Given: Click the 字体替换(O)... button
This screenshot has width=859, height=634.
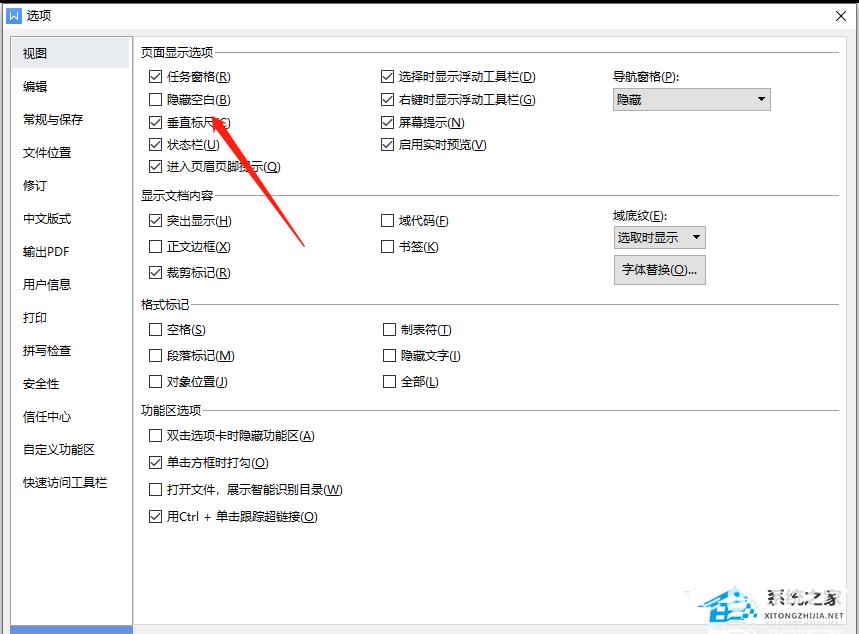Looking at the screenshot, I should click(x=660, y=270).
